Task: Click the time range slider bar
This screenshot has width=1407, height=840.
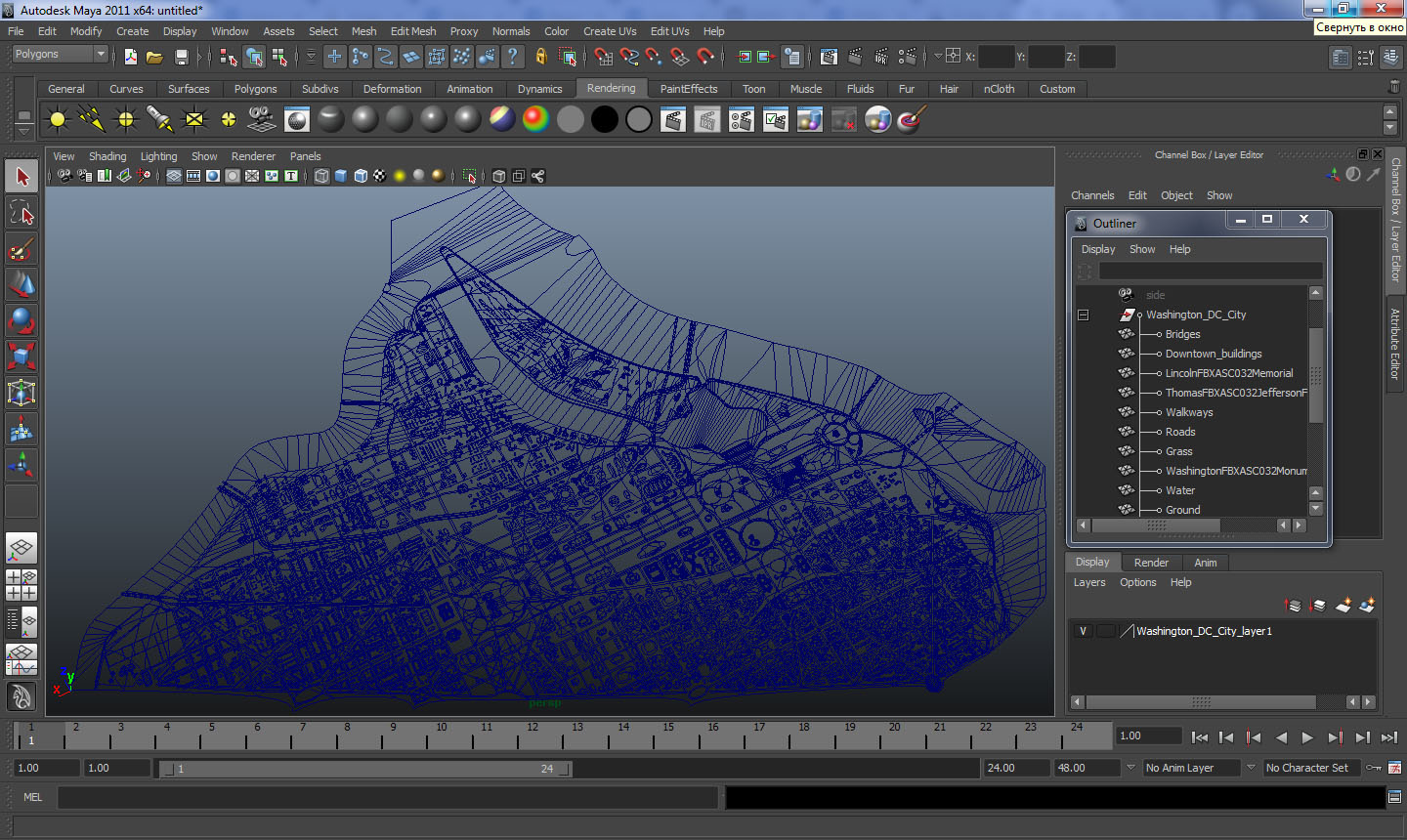Action: (x=366, y=769)
